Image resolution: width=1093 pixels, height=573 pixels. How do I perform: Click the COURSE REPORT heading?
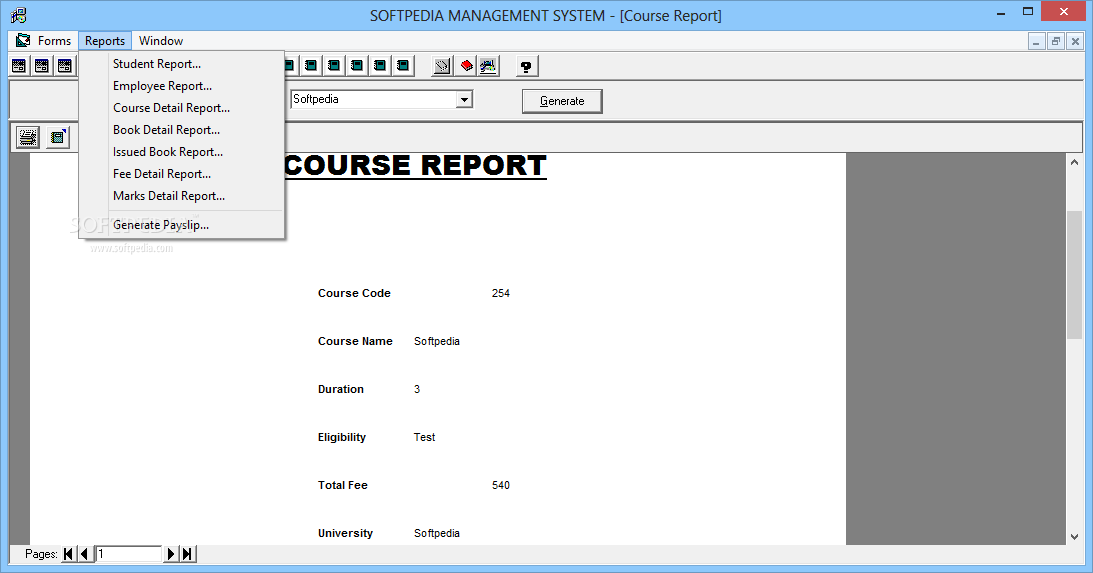pyautogui.click(x=415, y=166)
